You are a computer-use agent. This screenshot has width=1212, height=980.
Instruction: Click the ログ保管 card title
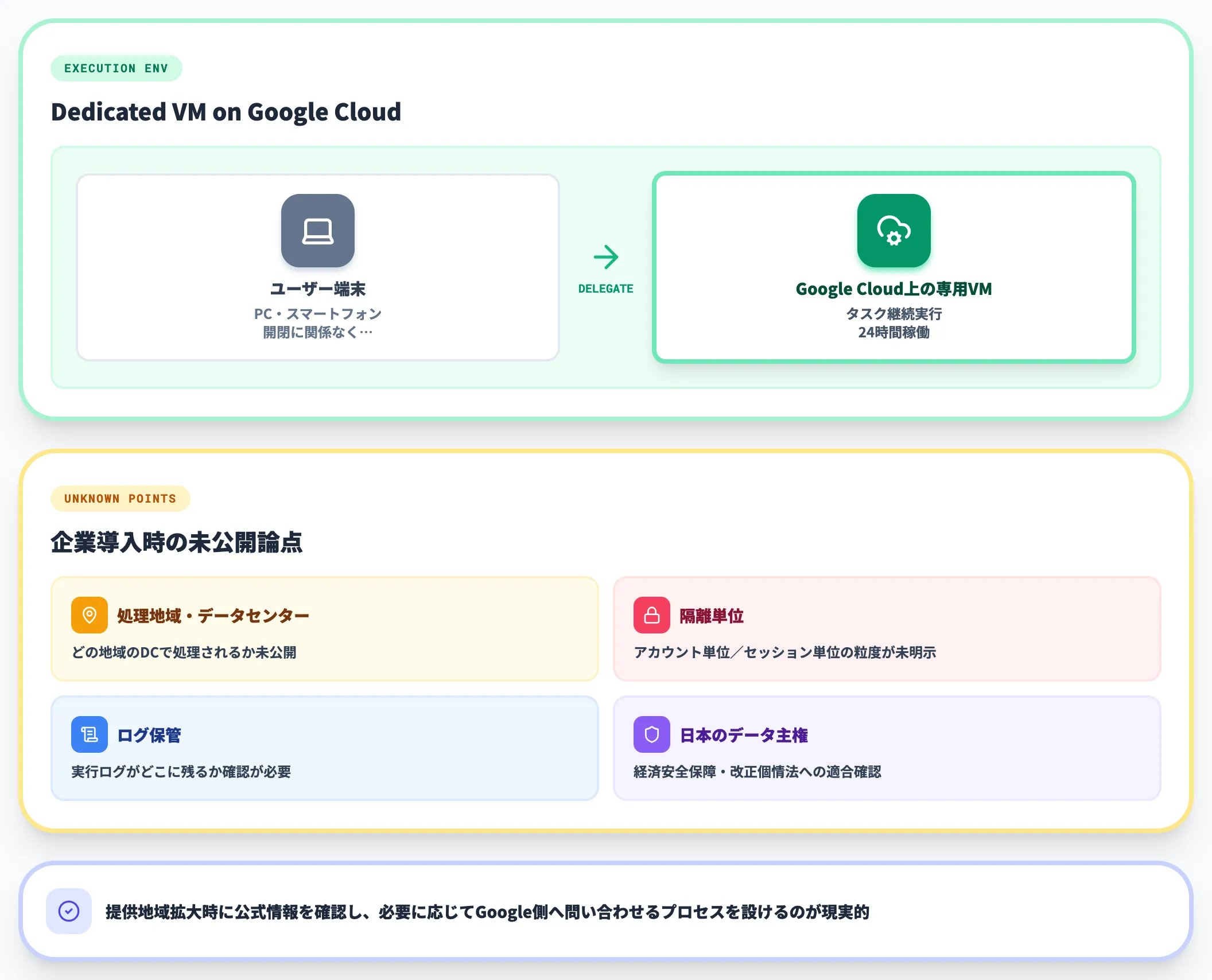(x=149, y=735)
